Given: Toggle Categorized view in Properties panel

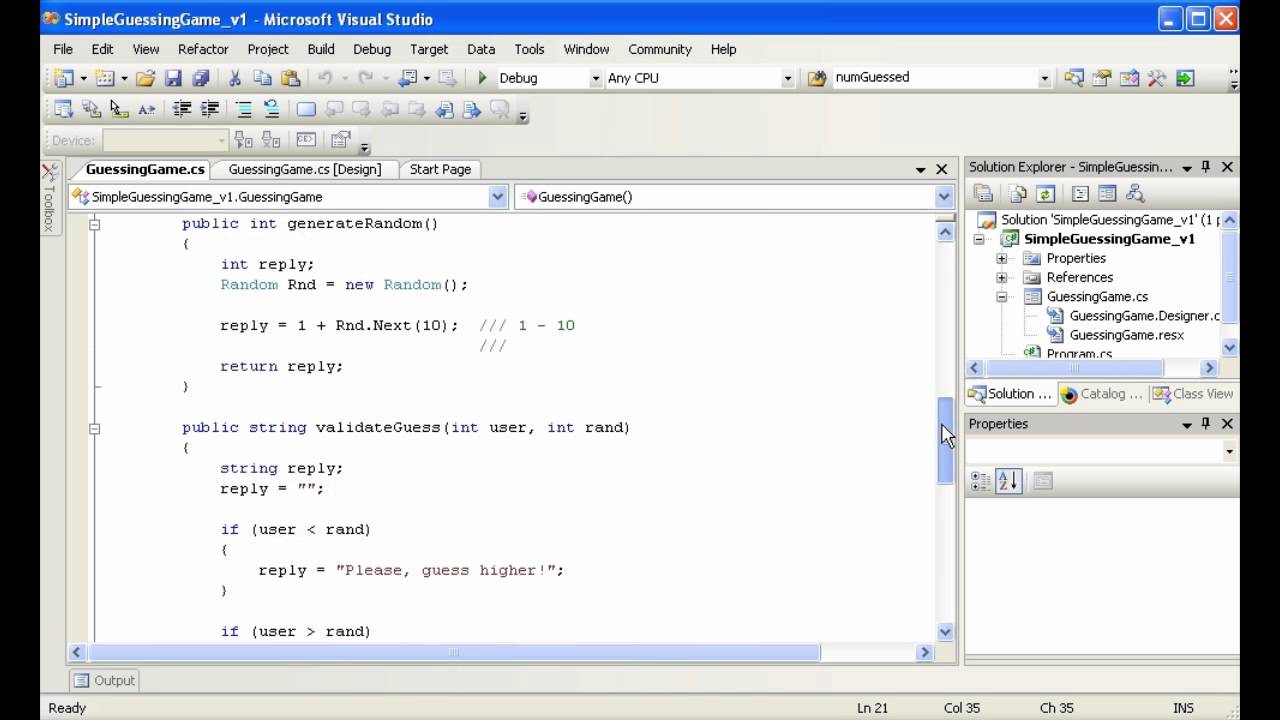Looking at the screenshot, I should pyautogui.click(x=981, y=481).
